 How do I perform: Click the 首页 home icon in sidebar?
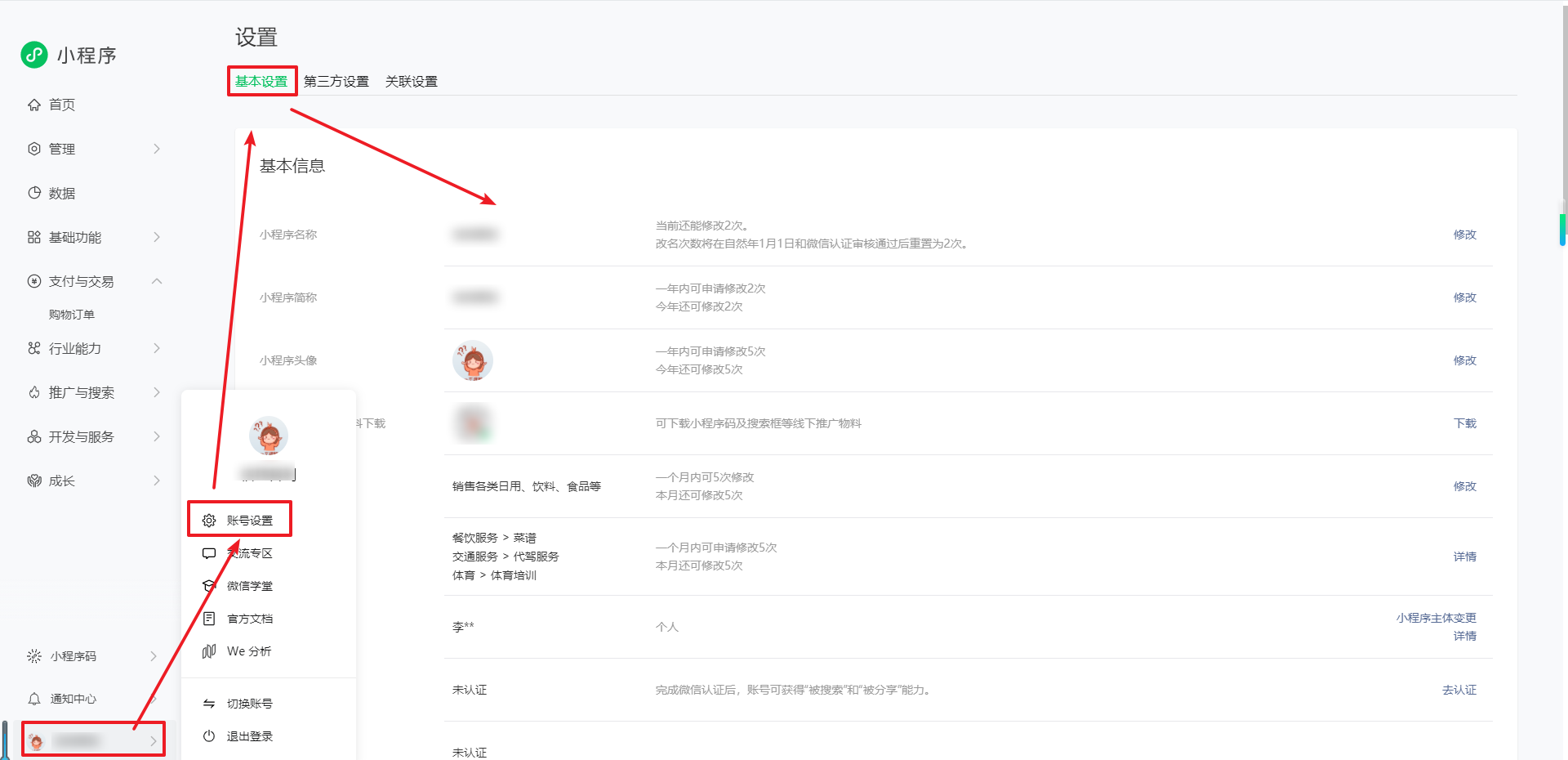(34, 105)
